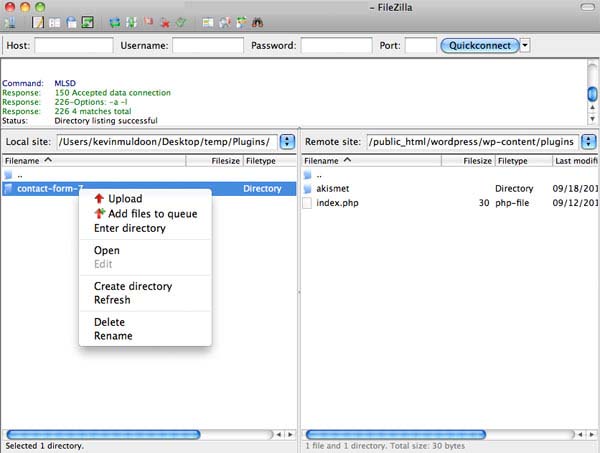This screenshot has height=453, width=600.
Task: Click the Username input field
Action: tap(208, 46)
